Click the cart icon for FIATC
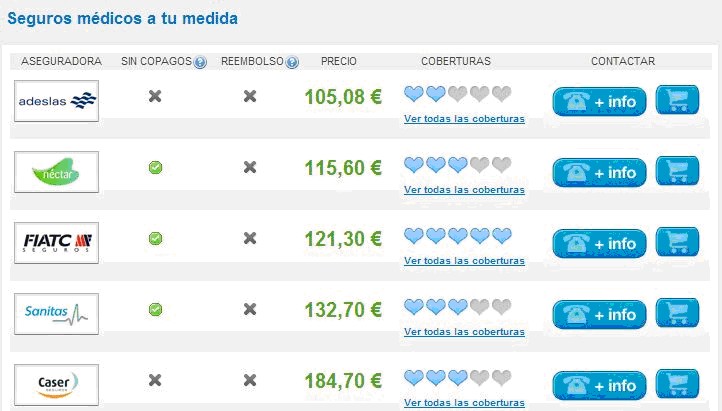 [677, 243]
